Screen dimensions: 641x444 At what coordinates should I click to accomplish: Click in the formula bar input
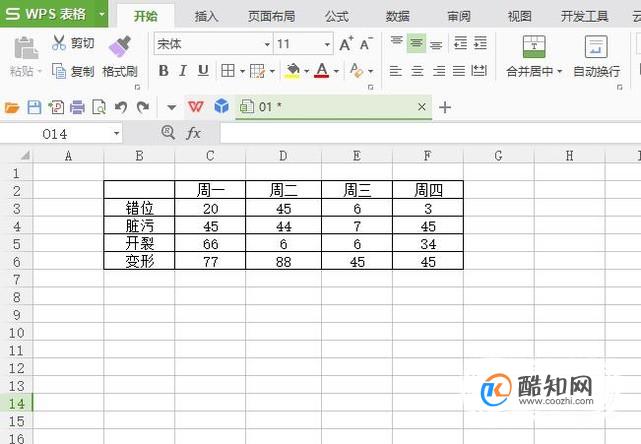(x=430, y=133)
